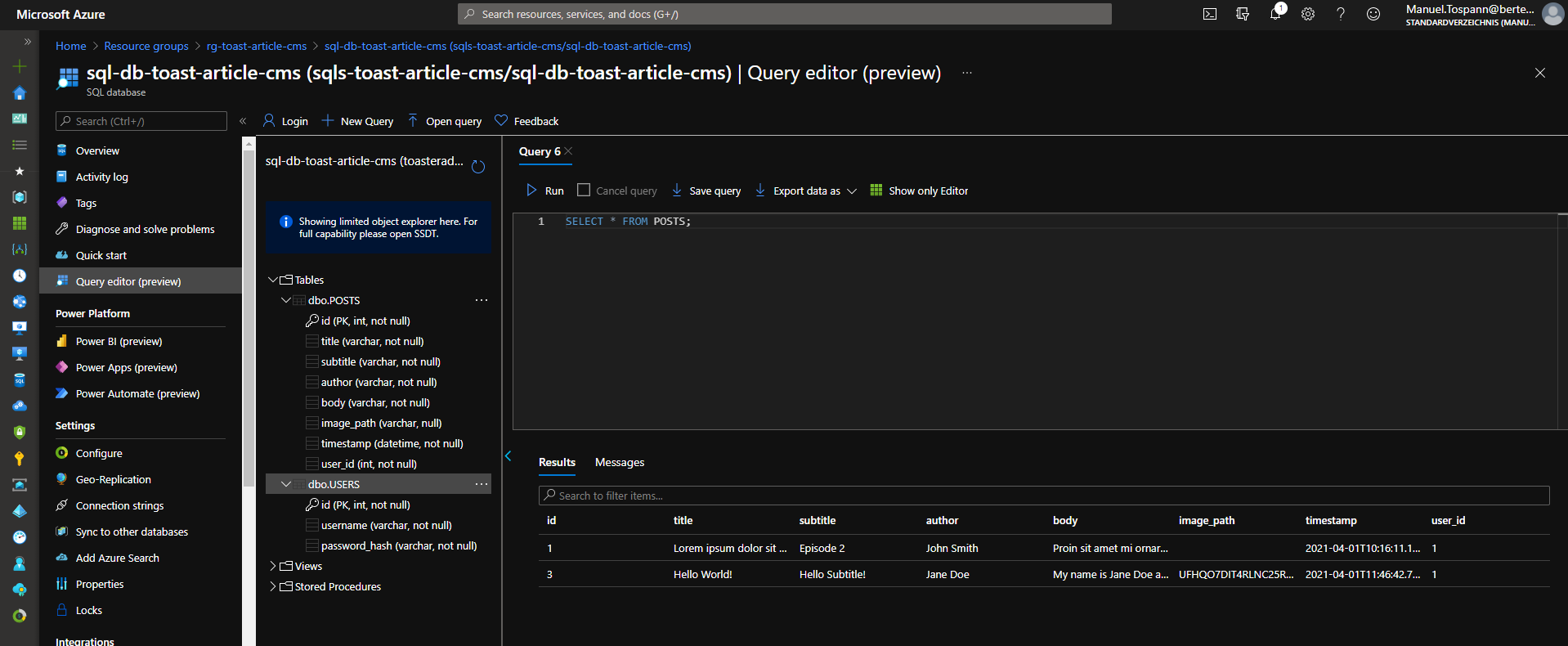Collapse the dbo.POSTS table node
The image size is (1568, 646).
click(x=286, y=300)
